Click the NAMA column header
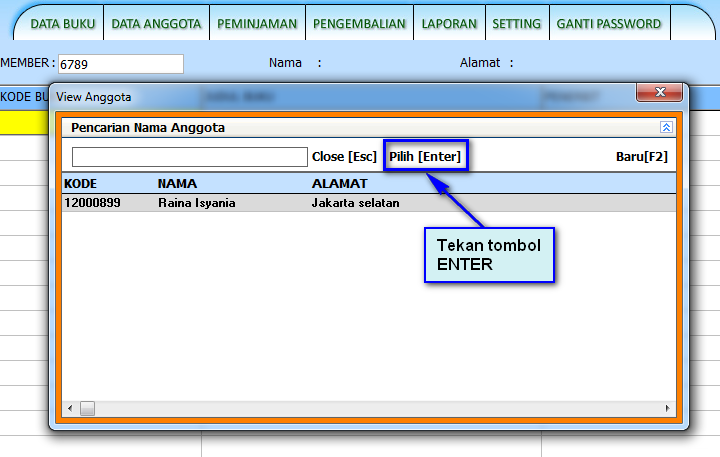720x457 pixels. point(177,184)
